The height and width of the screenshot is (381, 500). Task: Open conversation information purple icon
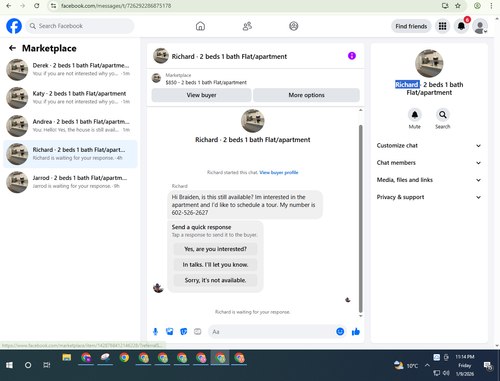pos(352,56)
